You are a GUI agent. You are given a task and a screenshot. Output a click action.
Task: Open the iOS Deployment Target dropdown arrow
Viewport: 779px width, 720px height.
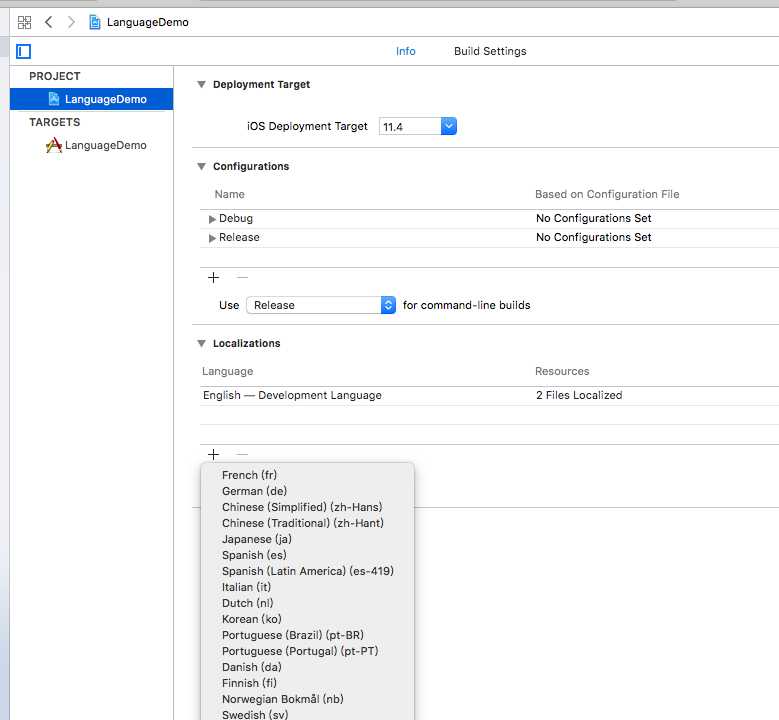pyautogui.click(x=449, y=126)
